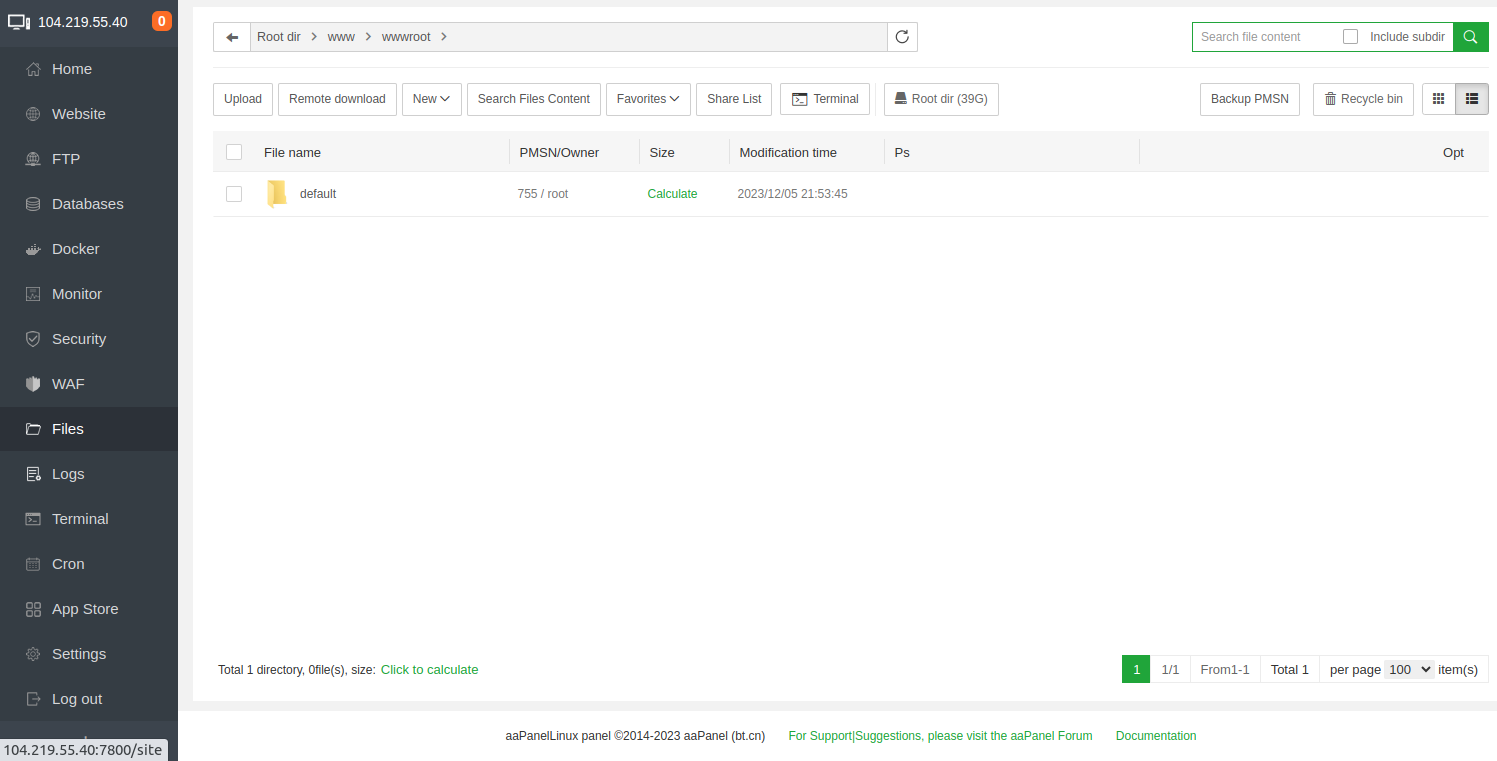Tick the select-all checkbox in header

point(234,152)
